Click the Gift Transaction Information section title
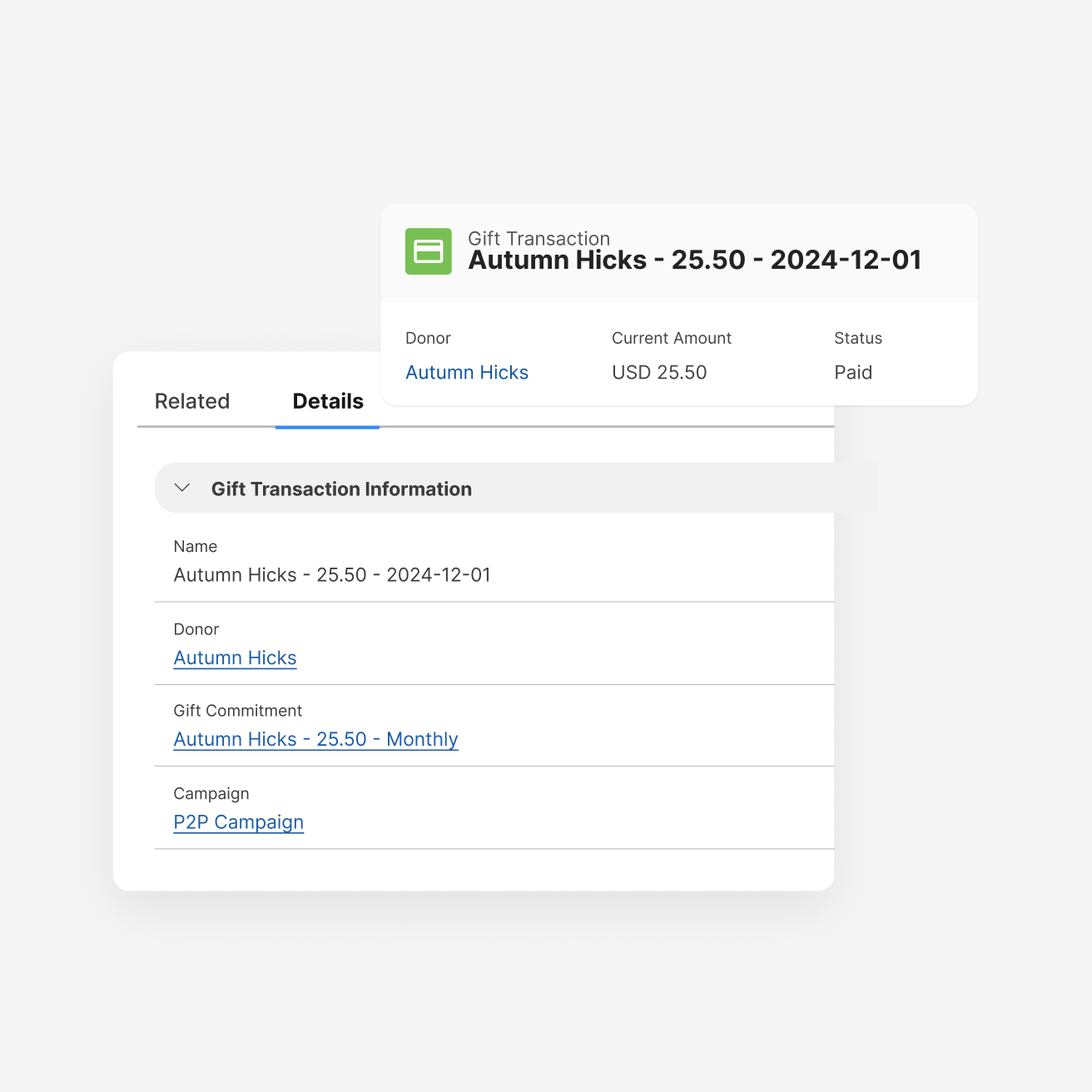Screen dimensions: 1092x1092 coord(341,489)
